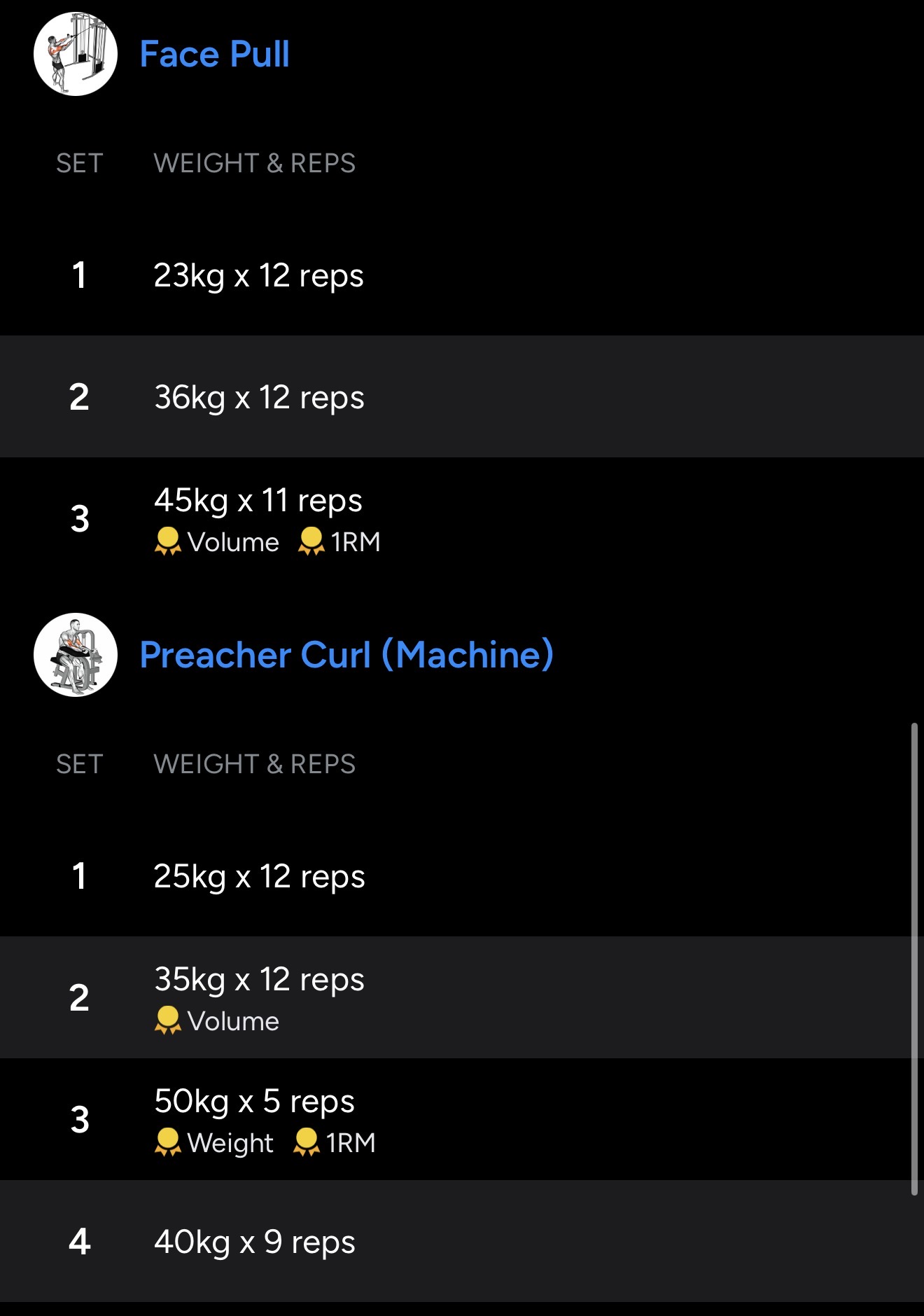Tap 1RM medal icon on 50kg set
This screenshot has width=924, height=1316.
307,1142
